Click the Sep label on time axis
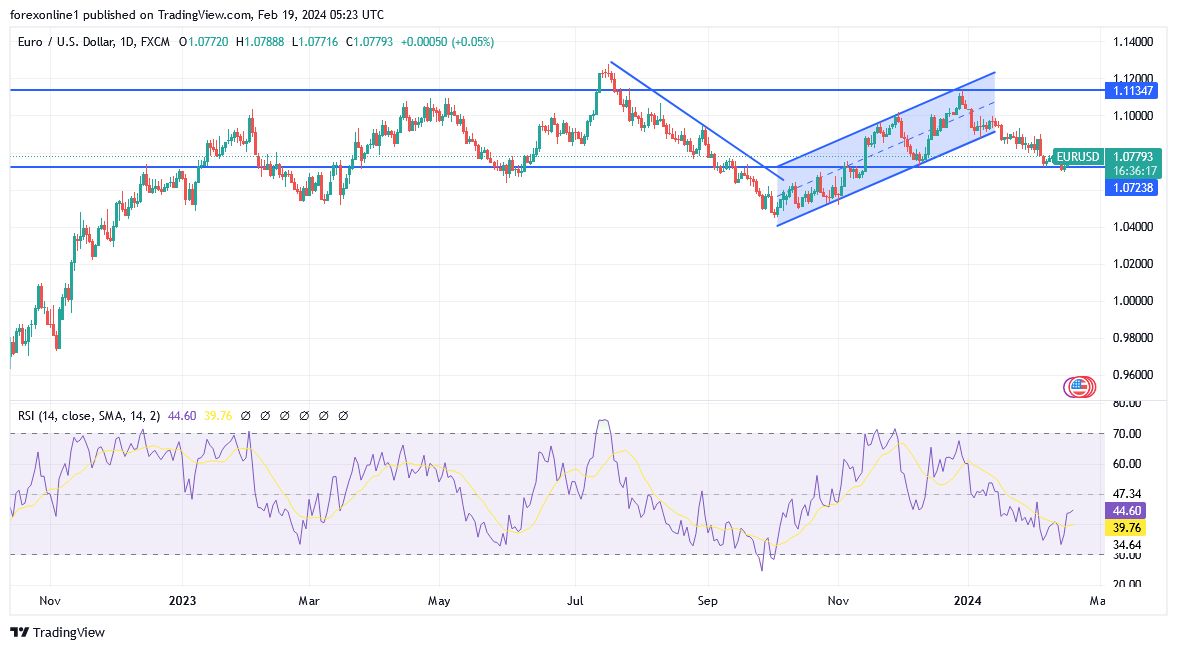This screenshot has width=1177, height=650. tap(707, 600)
